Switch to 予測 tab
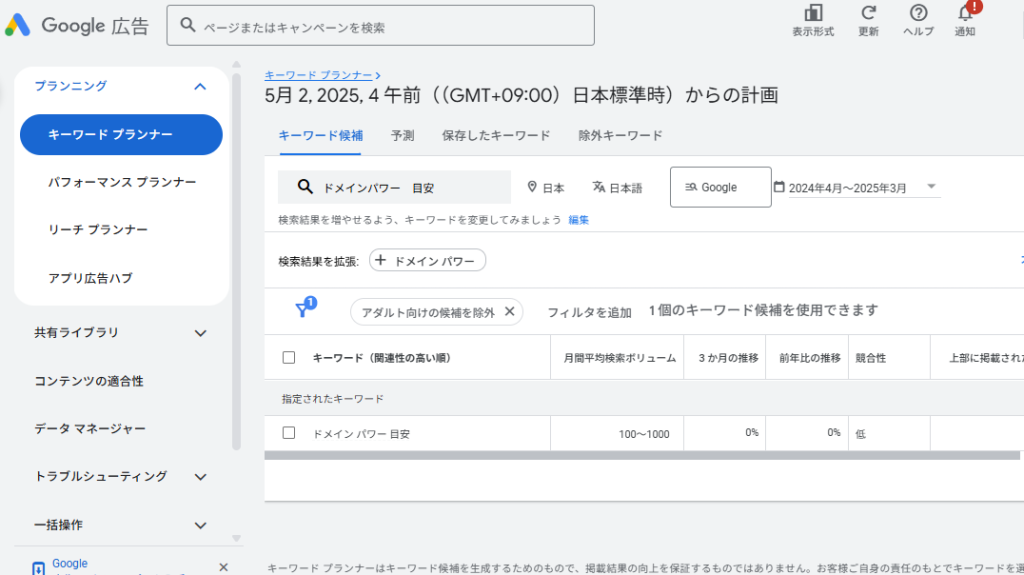 402,136
